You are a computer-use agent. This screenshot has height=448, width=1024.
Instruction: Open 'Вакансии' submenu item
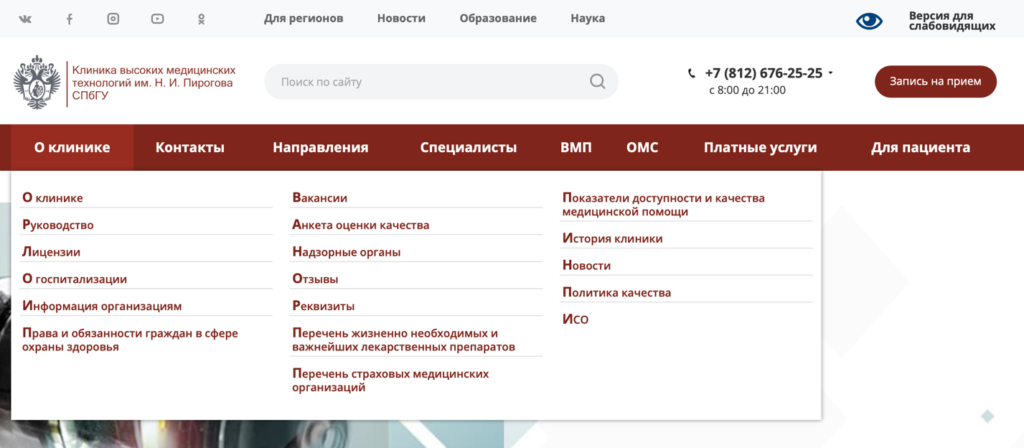click(x=320, y=198)
